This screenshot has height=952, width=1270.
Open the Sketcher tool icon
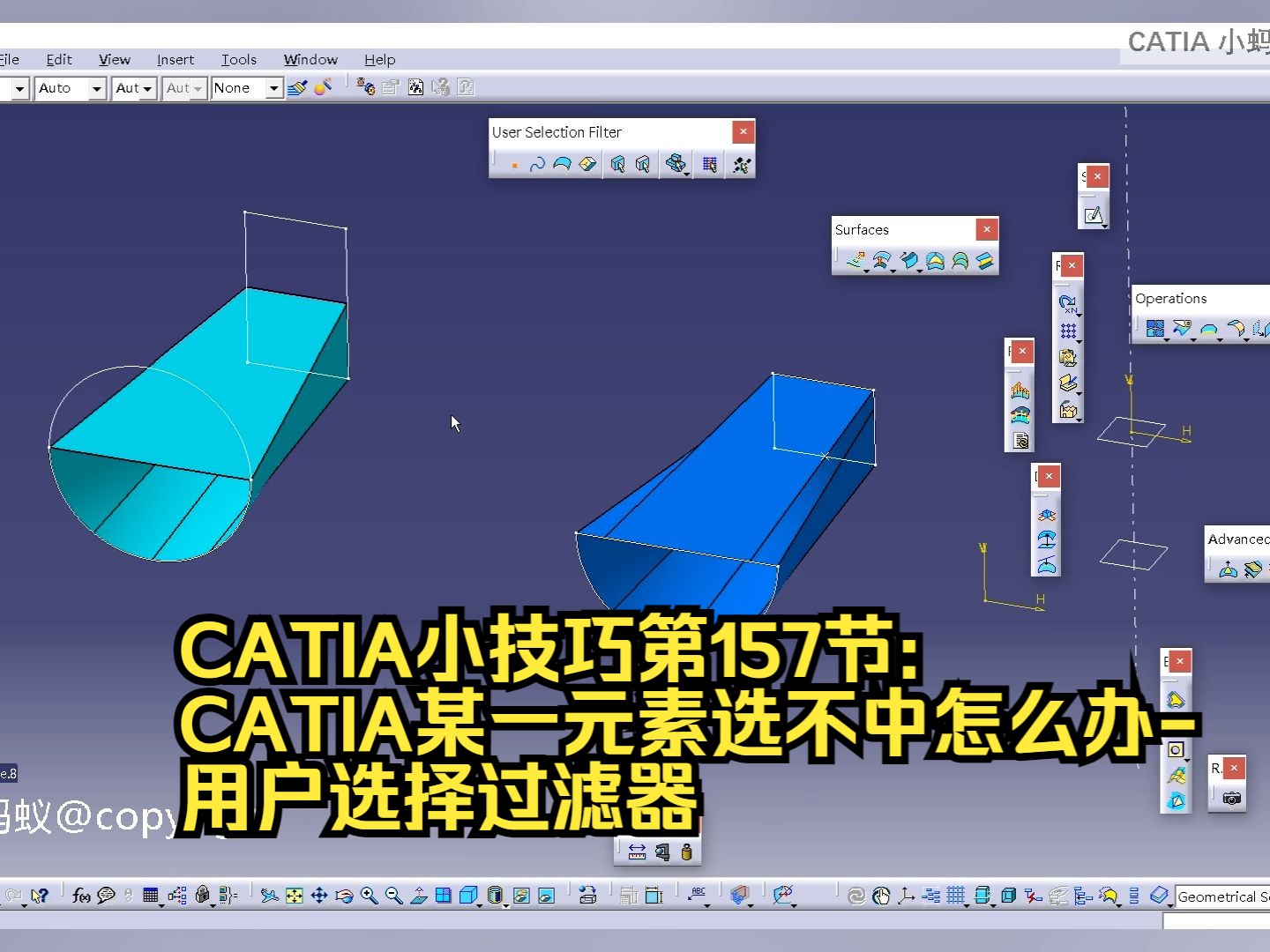1094,214
